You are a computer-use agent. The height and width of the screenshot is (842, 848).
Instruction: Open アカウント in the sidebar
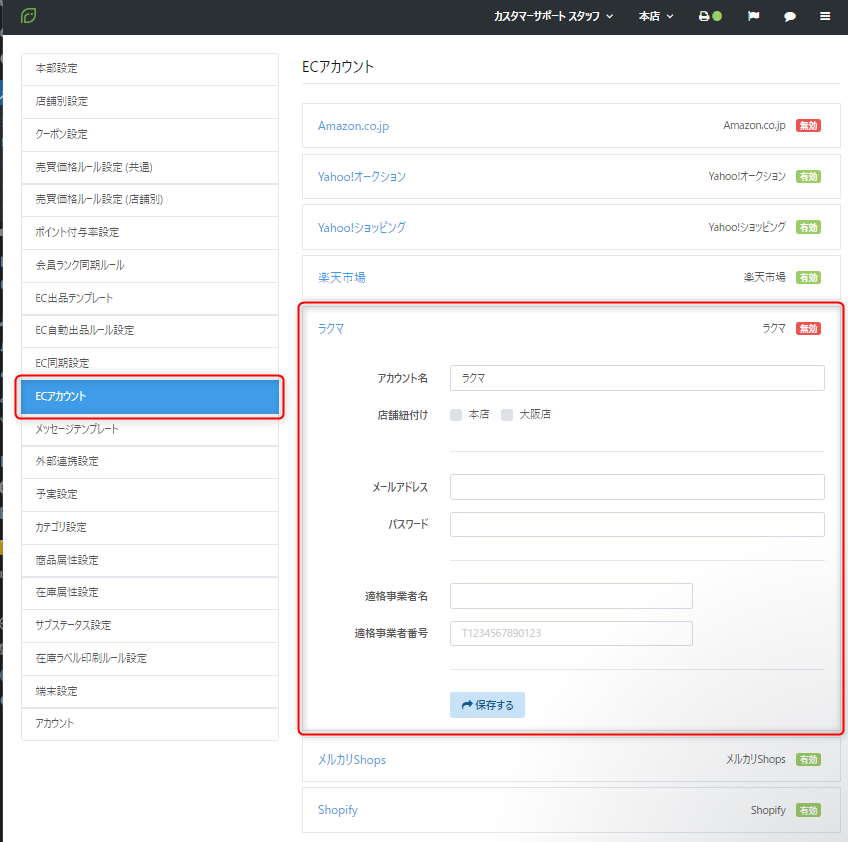[x=150, y=724]
